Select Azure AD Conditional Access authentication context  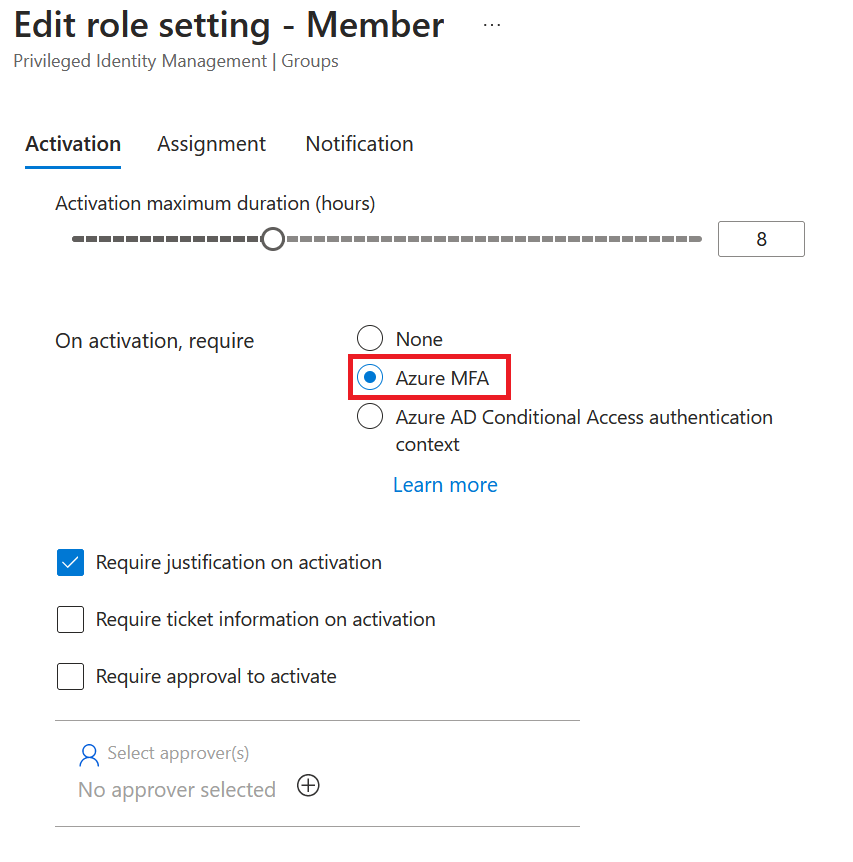pyautogui.click(x=370, y=417)
